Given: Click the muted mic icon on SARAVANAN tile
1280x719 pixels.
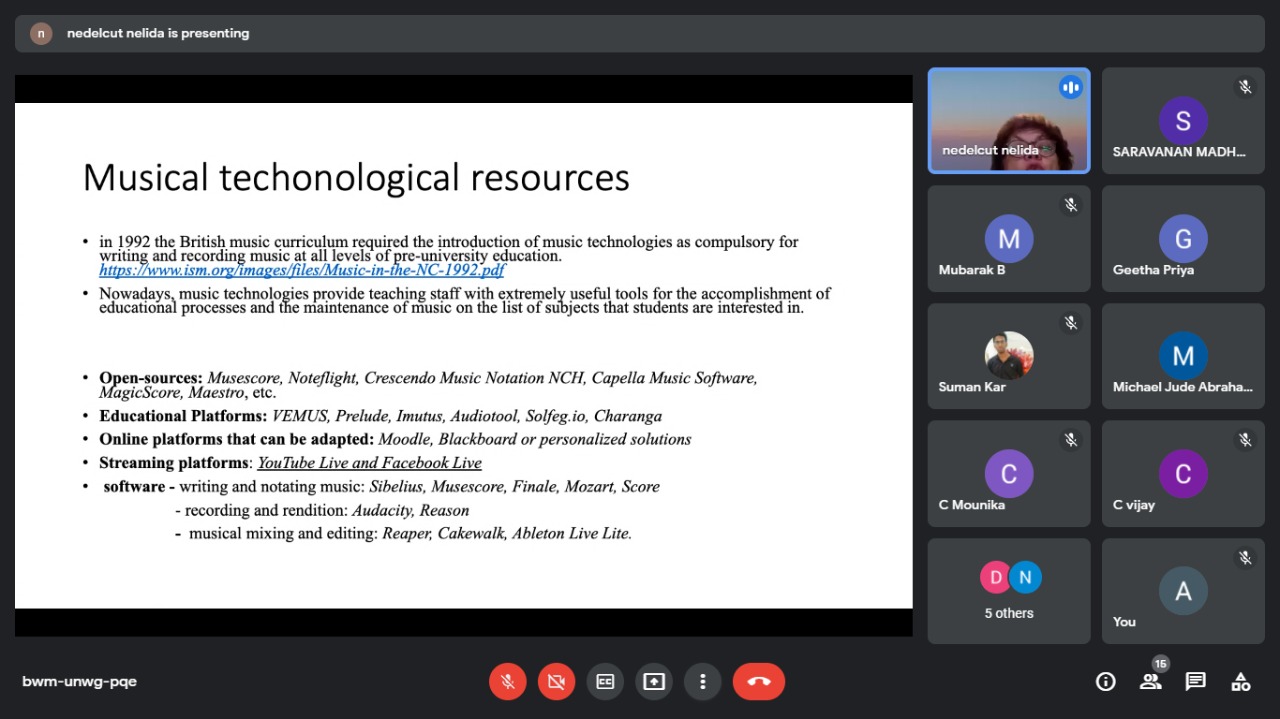Looking at the screenshot, I should (x=1245, y=87).
